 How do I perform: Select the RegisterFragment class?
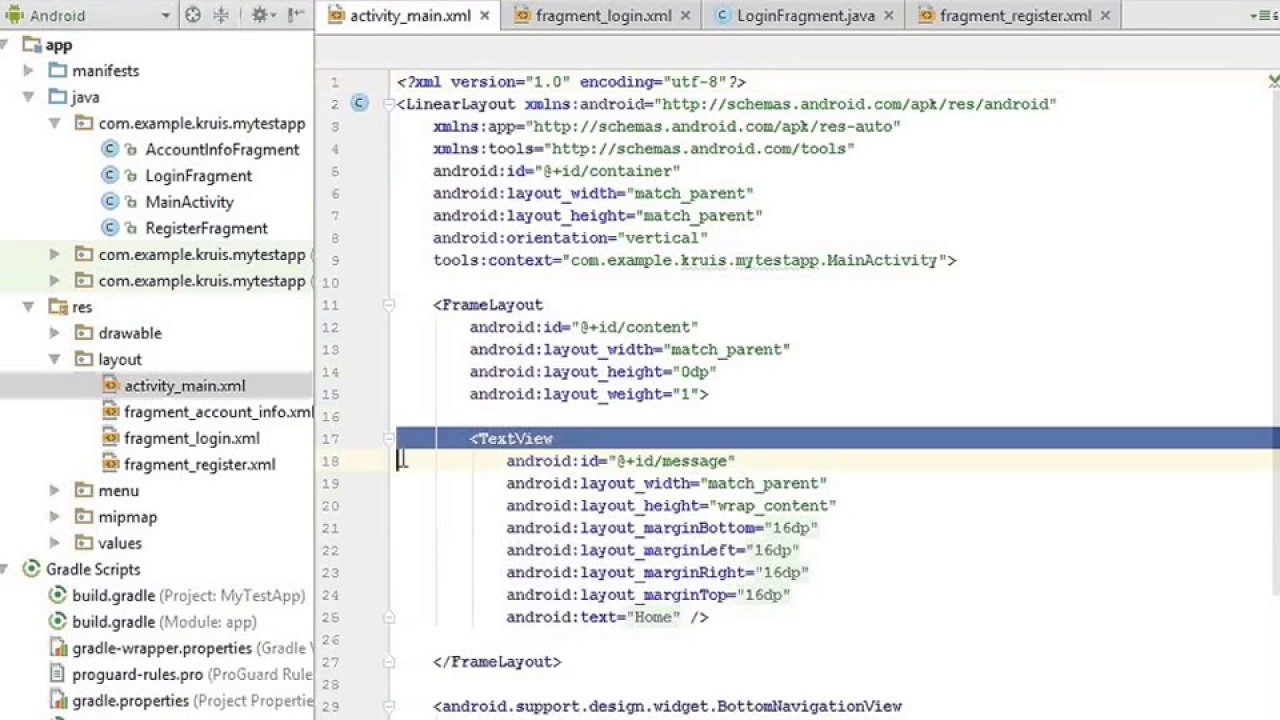coord(206,228)
